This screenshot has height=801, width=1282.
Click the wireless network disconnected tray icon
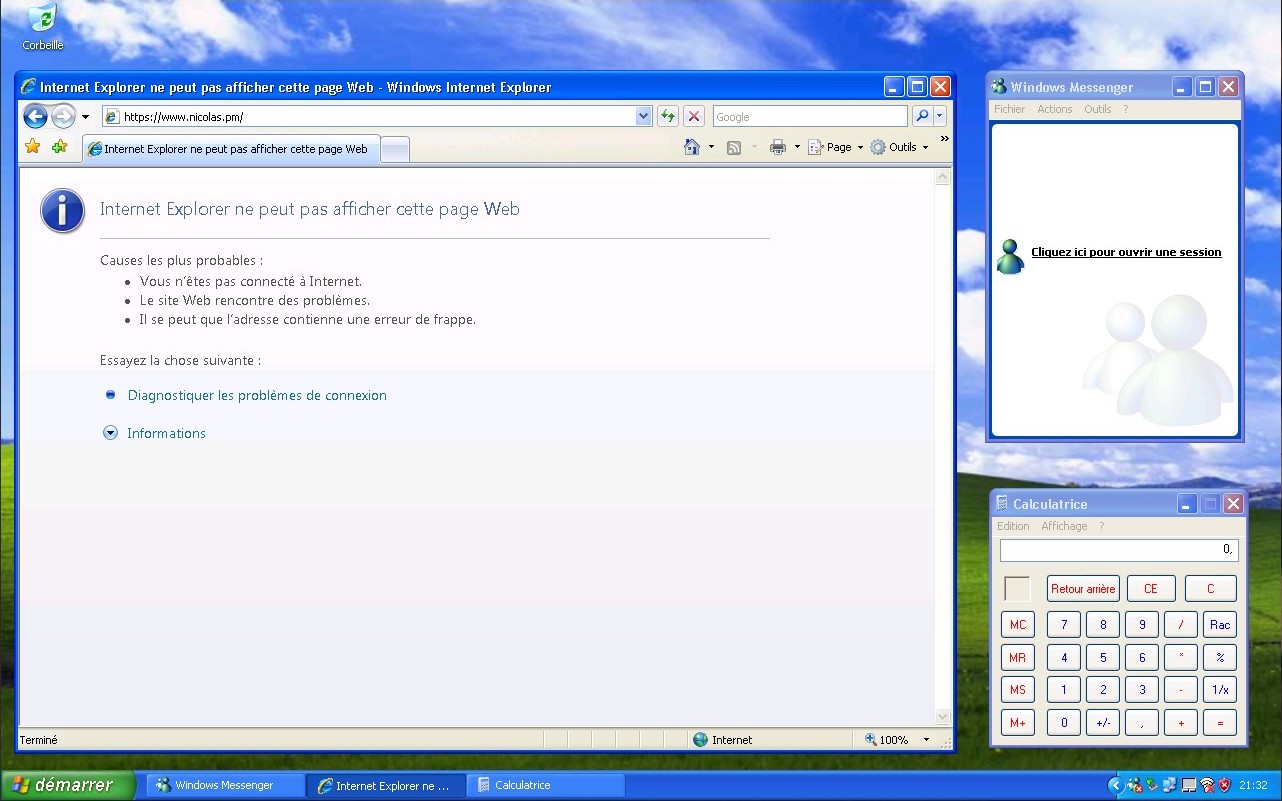(x=1207, y=785)
